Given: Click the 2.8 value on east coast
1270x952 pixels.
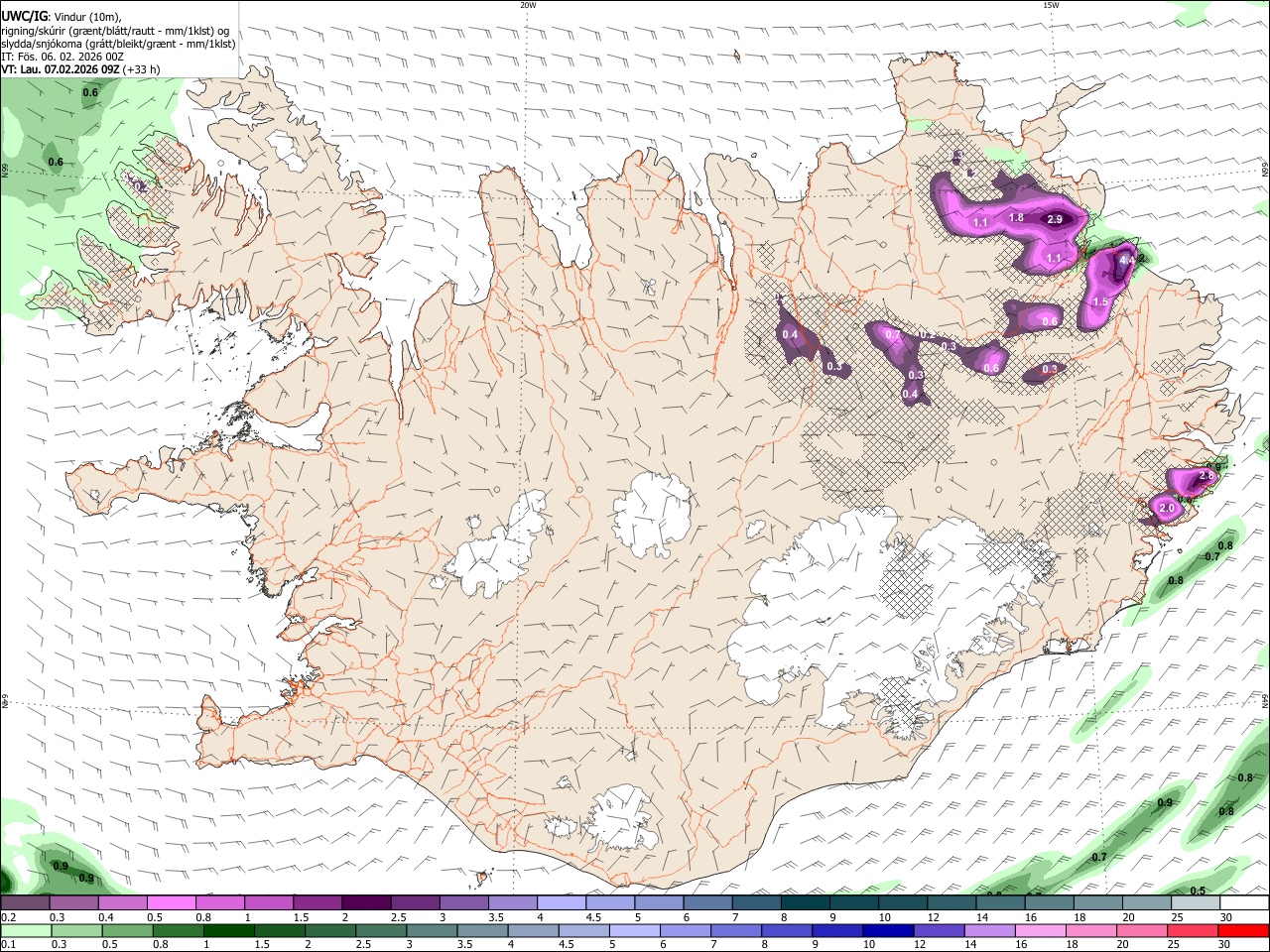Looking at the screenshot, I should point(1206,476).
